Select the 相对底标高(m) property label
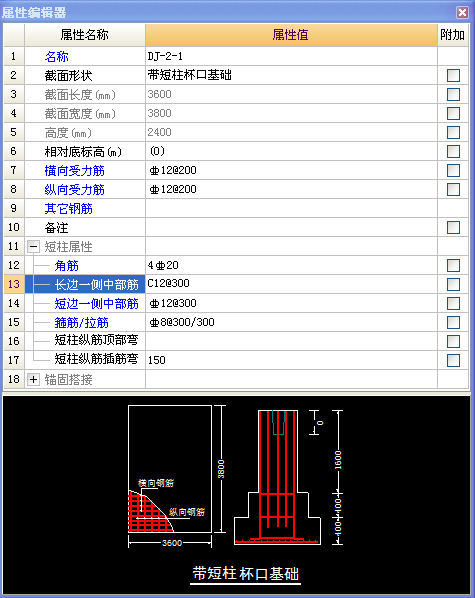The image size is (475, 598). coord(83,152)
